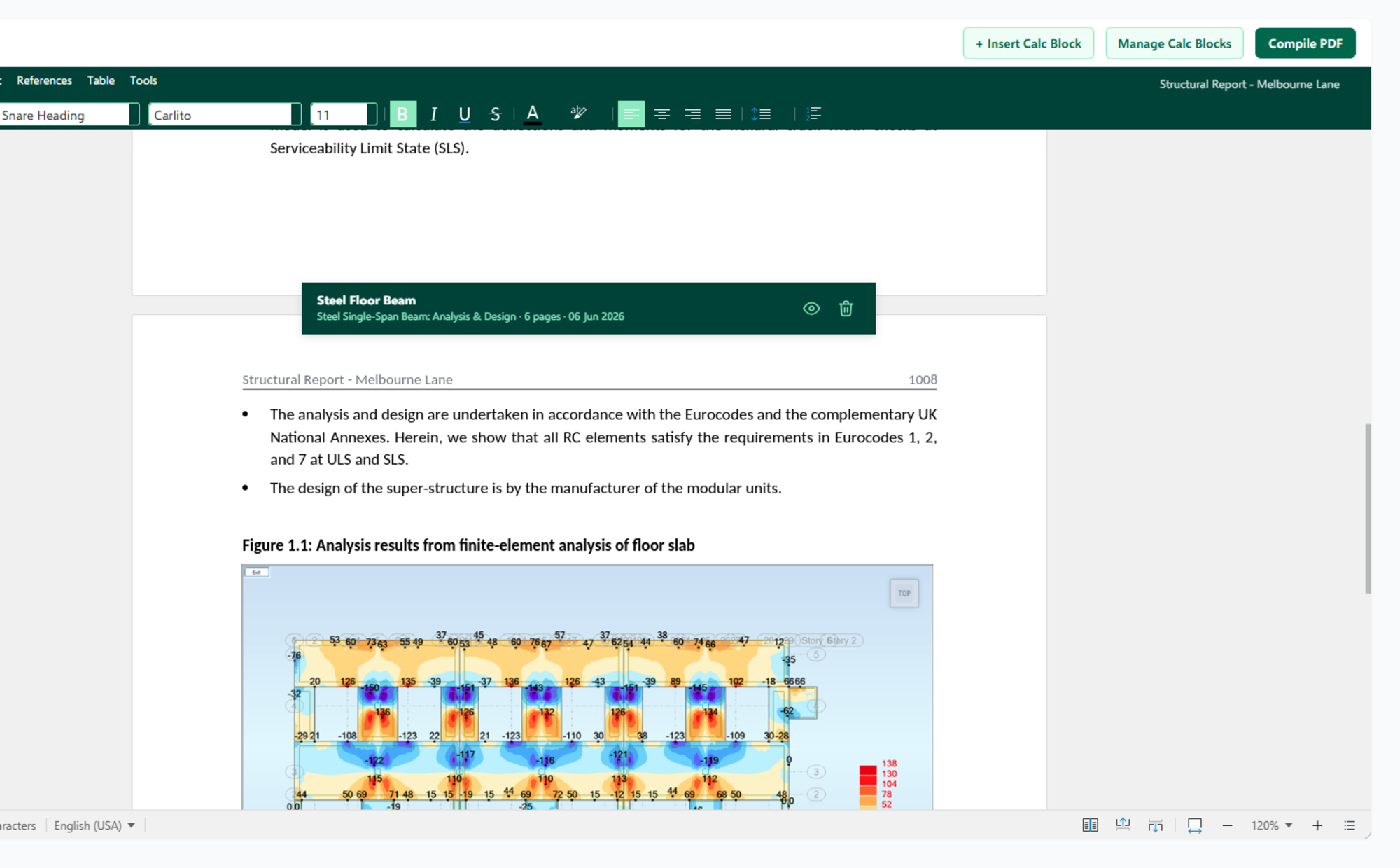This screenshot has height=868, width=1400.
Task: Align text right
Action: click(692, 114)
